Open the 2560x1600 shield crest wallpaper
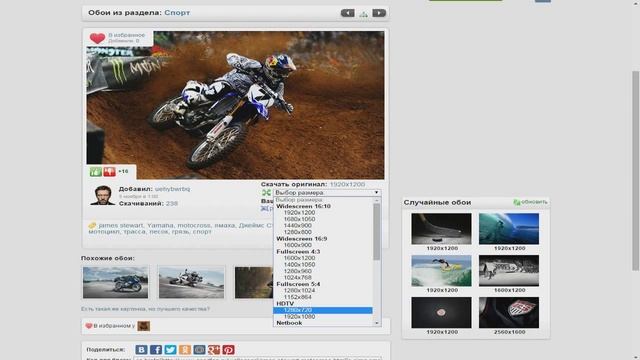This screenshot has width=640, height=360. (509, 313)
